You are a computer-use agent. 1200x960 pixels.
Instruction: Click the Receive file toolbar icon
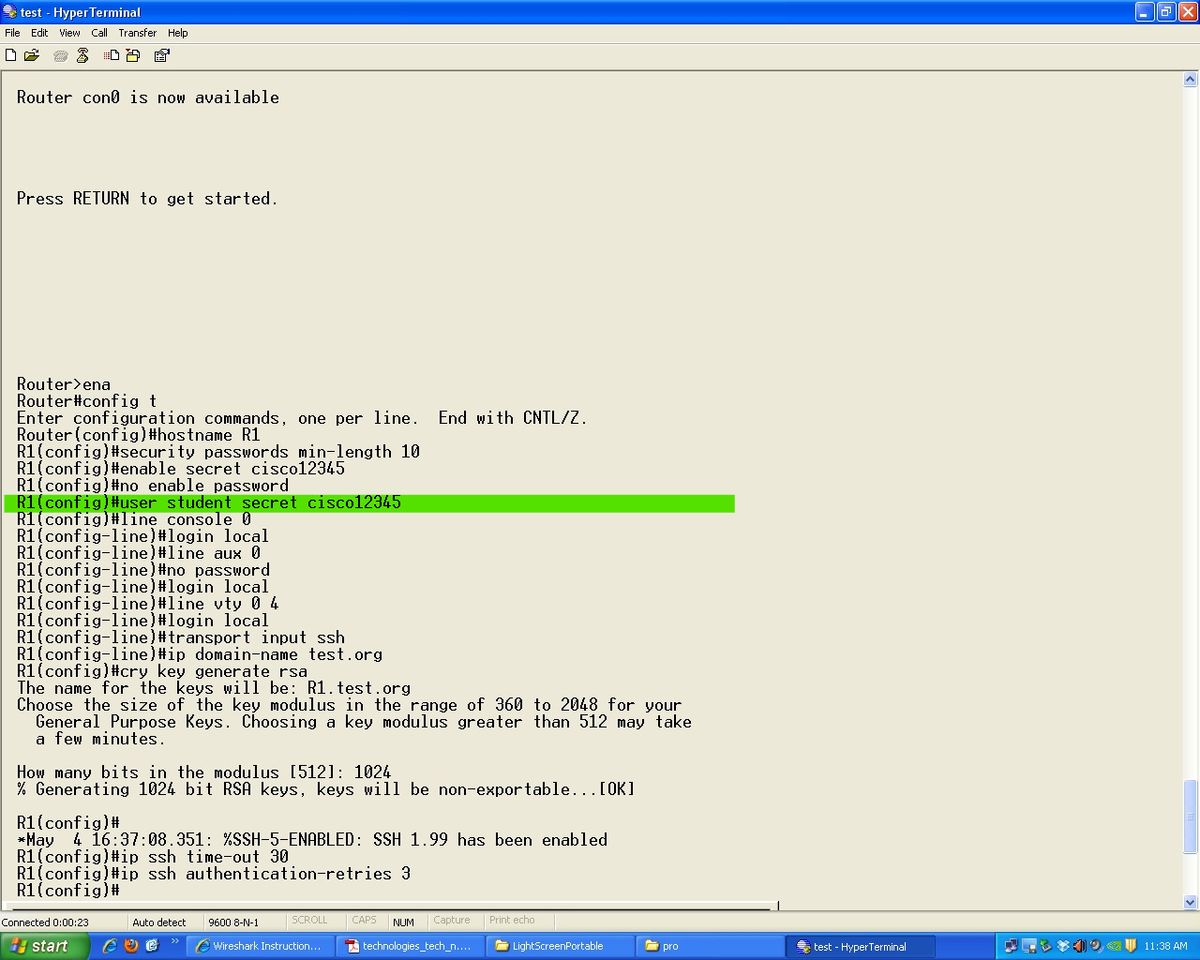[x=133, y=55]
